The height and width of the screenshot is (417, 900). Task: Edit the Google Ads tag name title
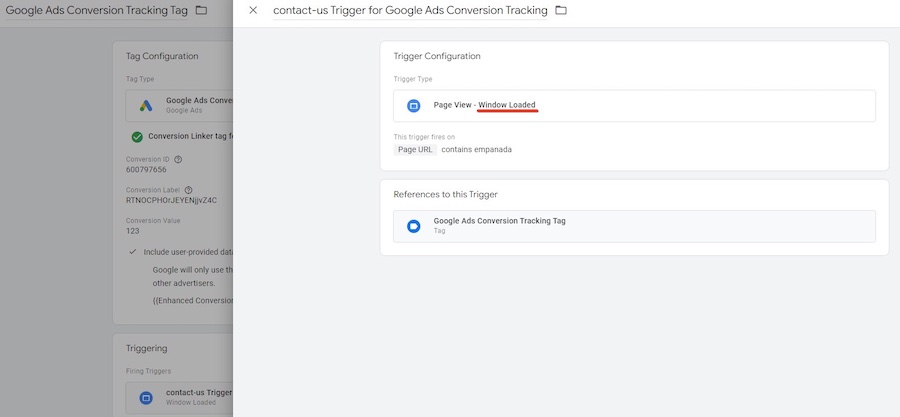tap(97, 10)
